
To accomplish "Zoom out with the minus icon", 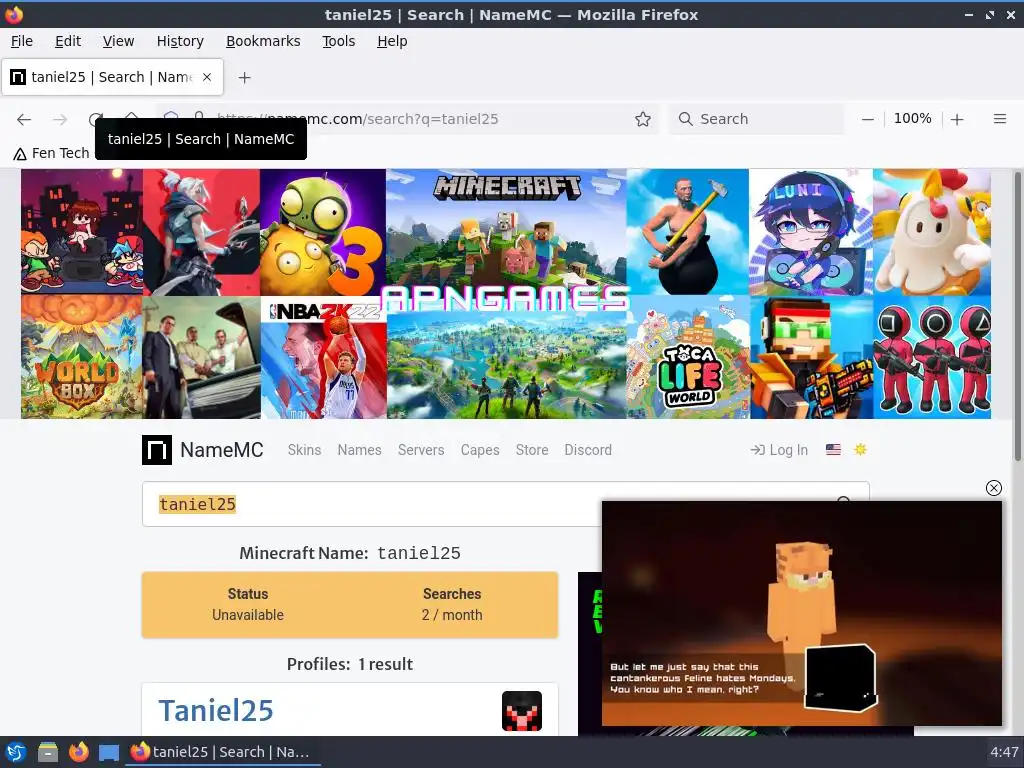I will (x=867, y=120).
